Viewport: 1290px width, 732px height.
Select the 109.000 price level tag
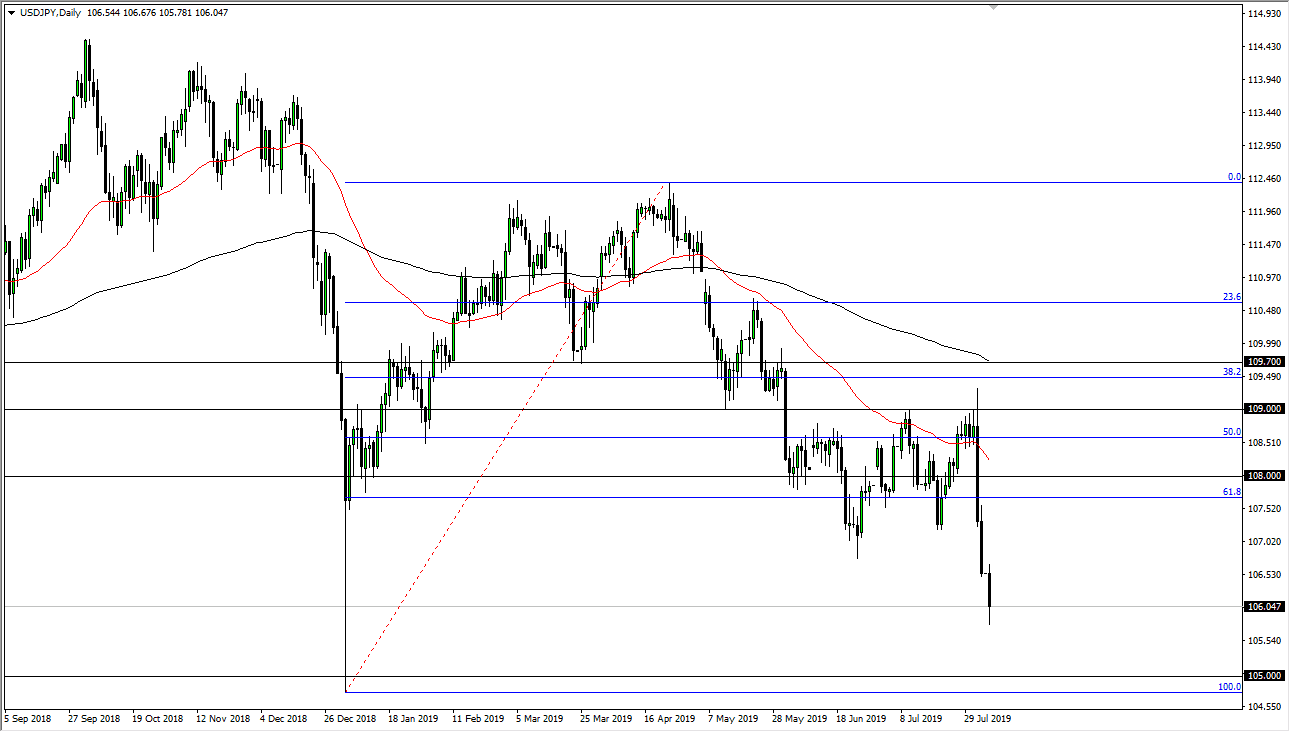(1263, 408)
